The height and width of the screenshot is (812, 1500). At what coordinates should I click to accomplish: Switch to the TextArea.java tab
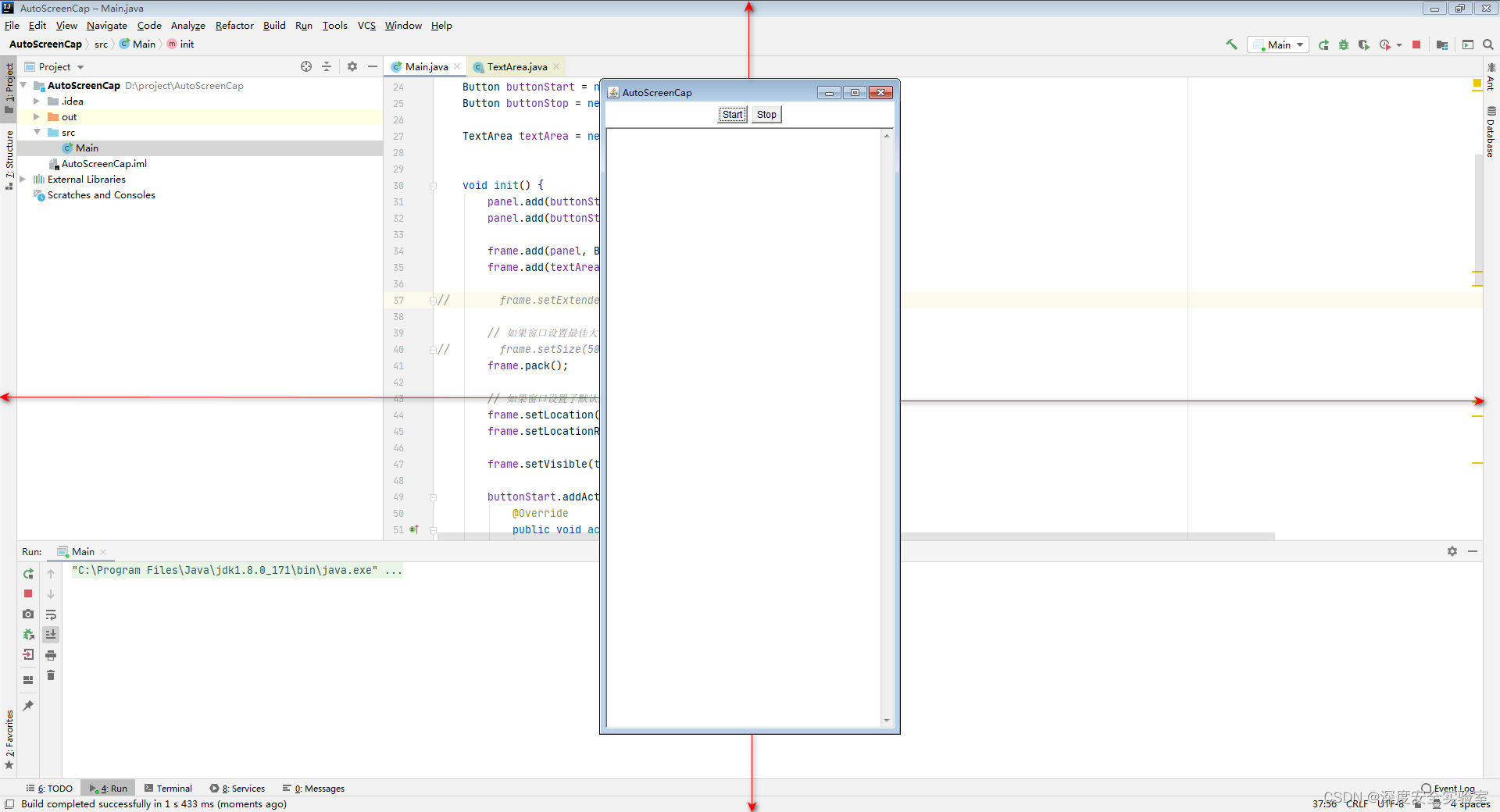(x=516, y=66)
